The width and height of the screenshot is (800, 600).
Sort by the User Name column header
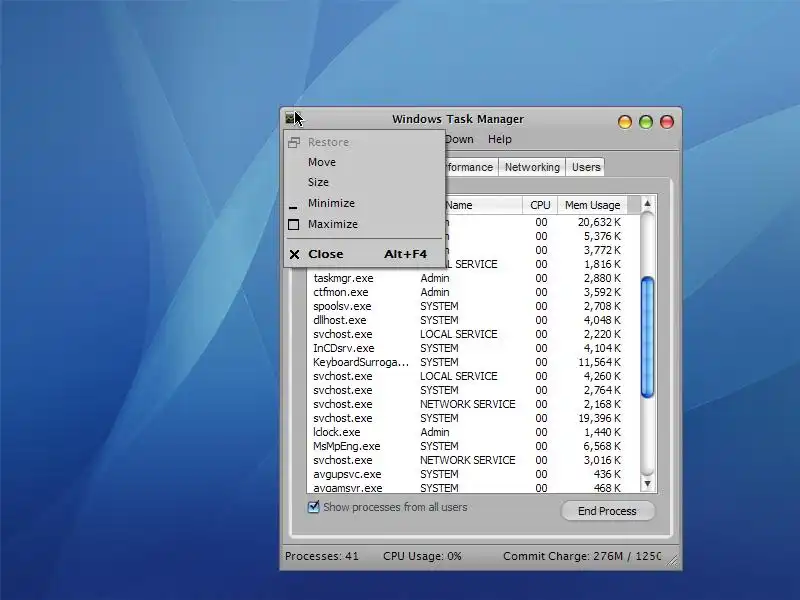[x=482, y=205]
